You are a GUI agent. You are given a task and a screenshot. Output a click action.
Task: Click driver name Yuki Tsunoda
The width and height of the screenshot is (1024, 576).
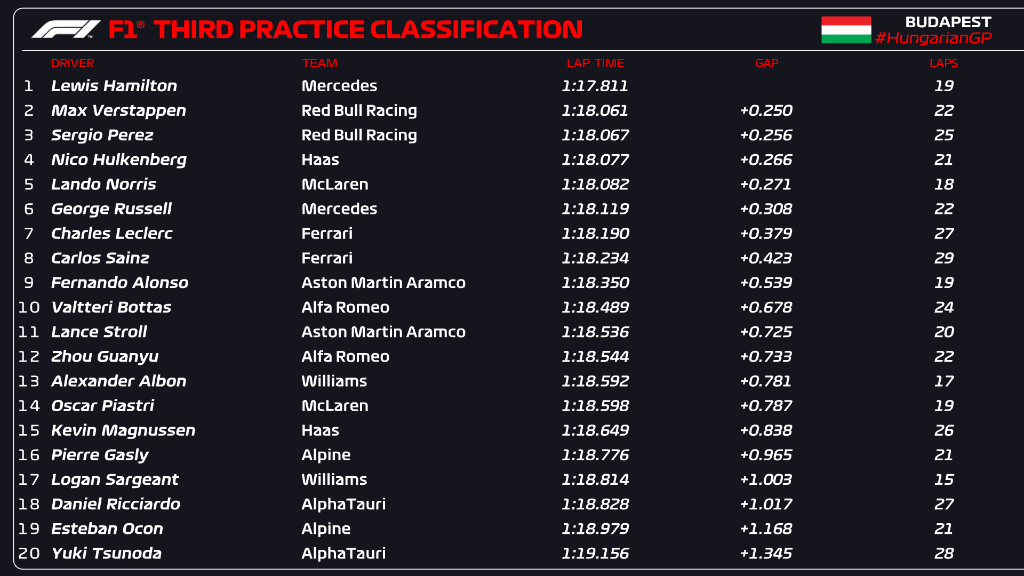pyautogui.click(x=106, y=553)
